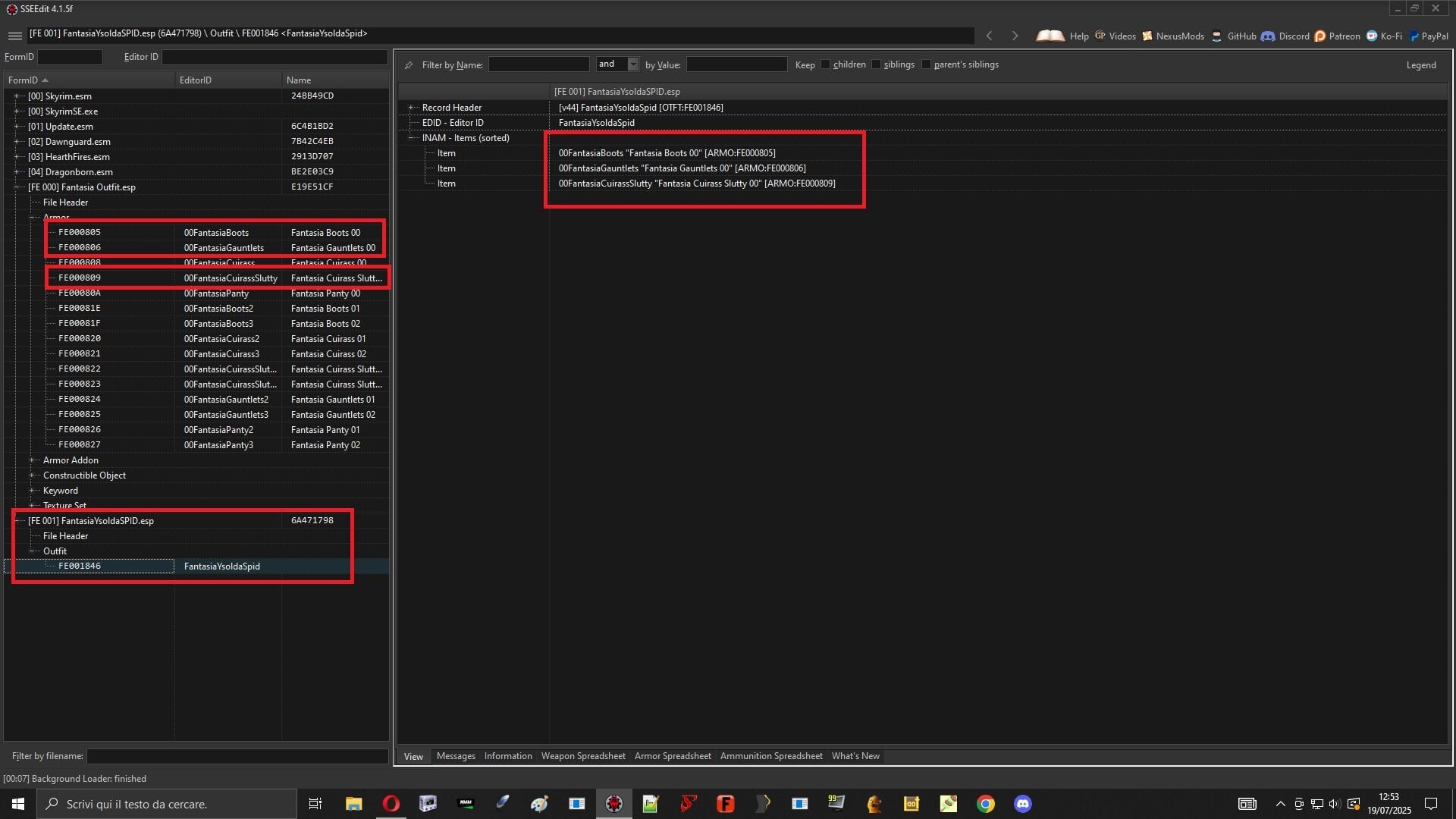The image size is (1456, 819).
Task: Open File Explorer from the taskbar
Action: pos(353,804)
